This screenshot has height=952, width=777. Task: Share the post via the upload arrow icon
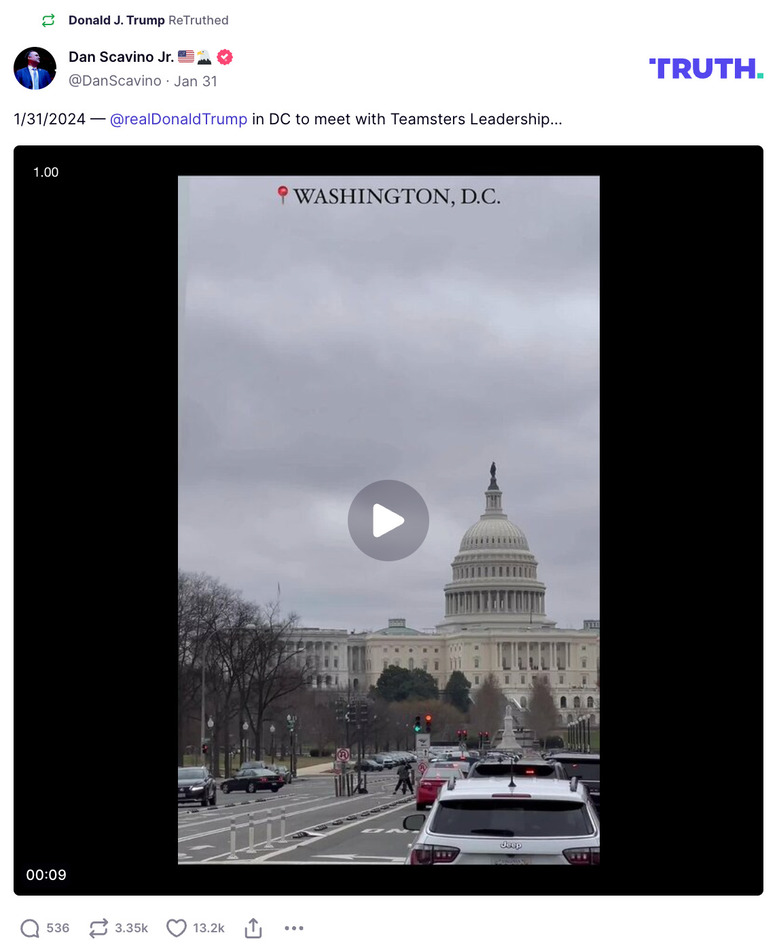click(253, 928)
